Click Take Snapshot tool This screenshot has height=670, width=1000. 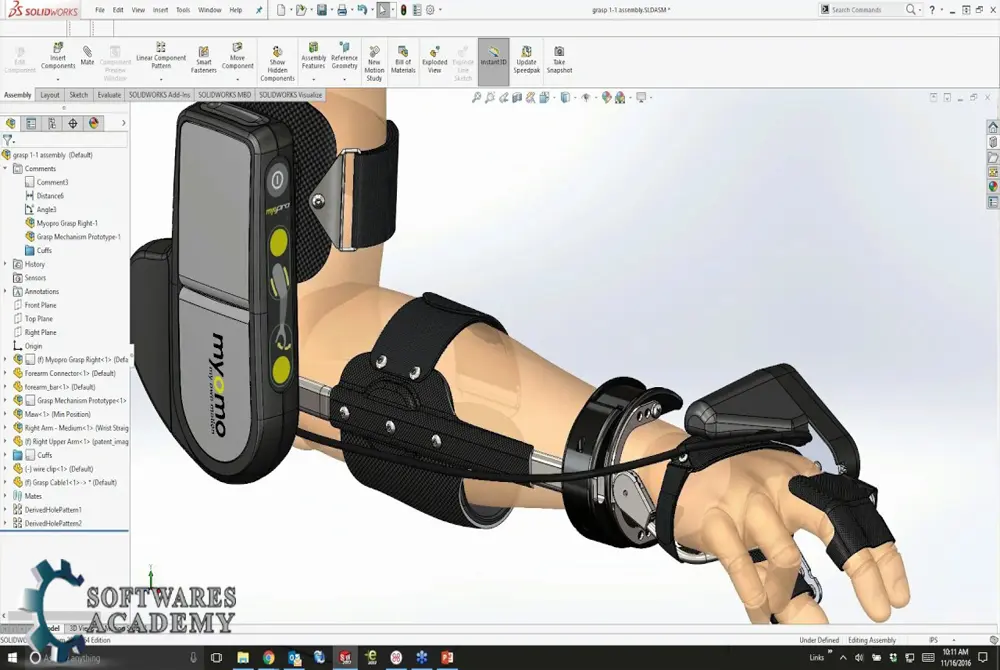point(559,60)
